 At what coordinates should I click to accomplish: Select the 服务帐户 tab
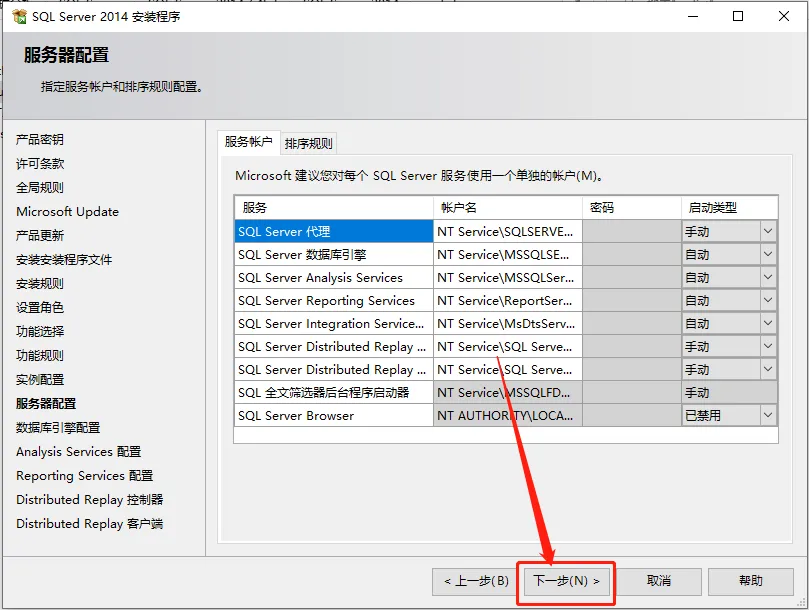(249, 142)
